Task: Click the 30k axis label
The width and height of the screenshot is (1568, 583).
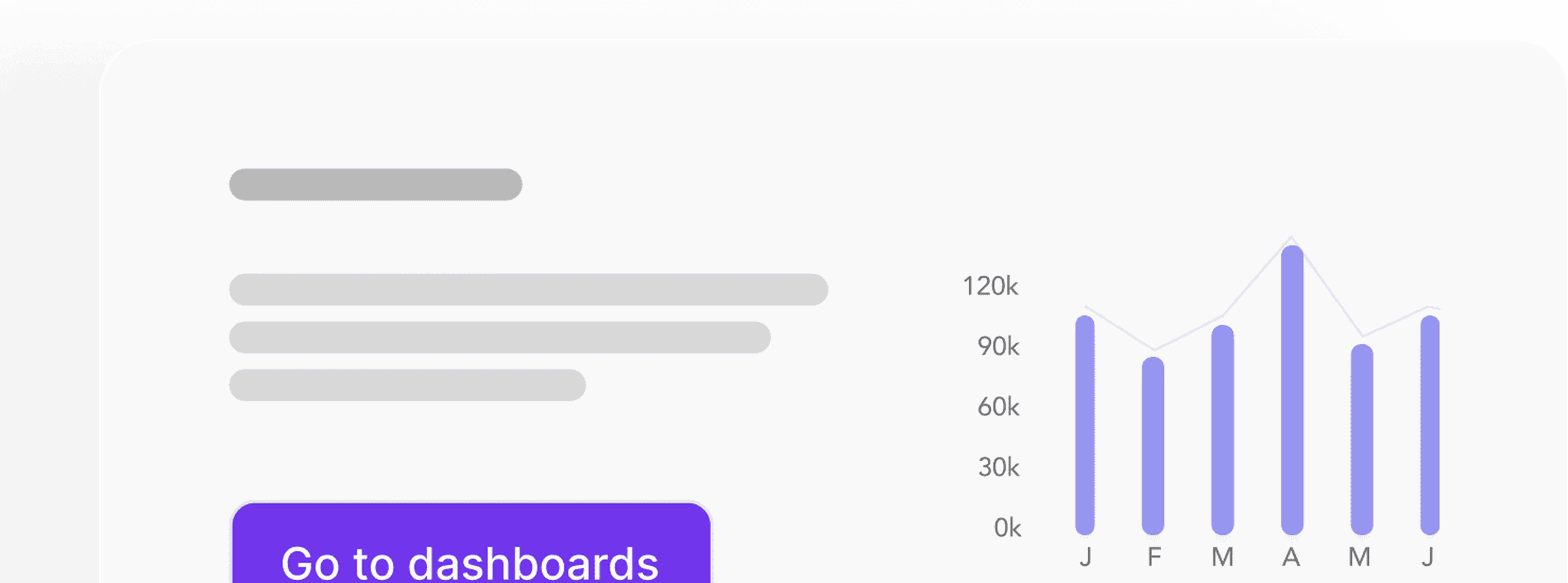Action: 998,467
